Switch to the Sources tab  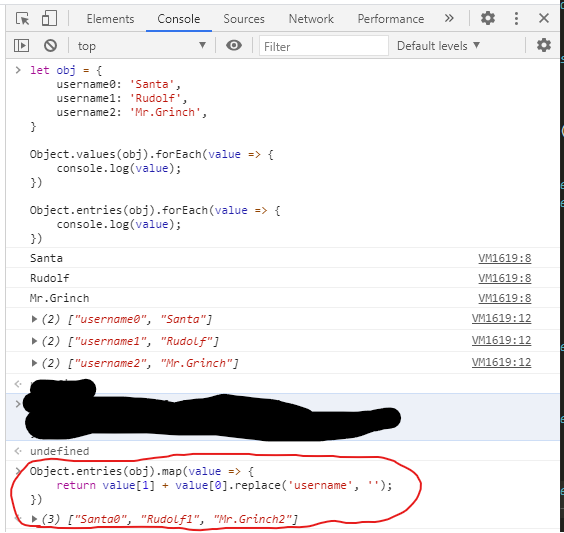pyautogui.click(x=244, y=19)
